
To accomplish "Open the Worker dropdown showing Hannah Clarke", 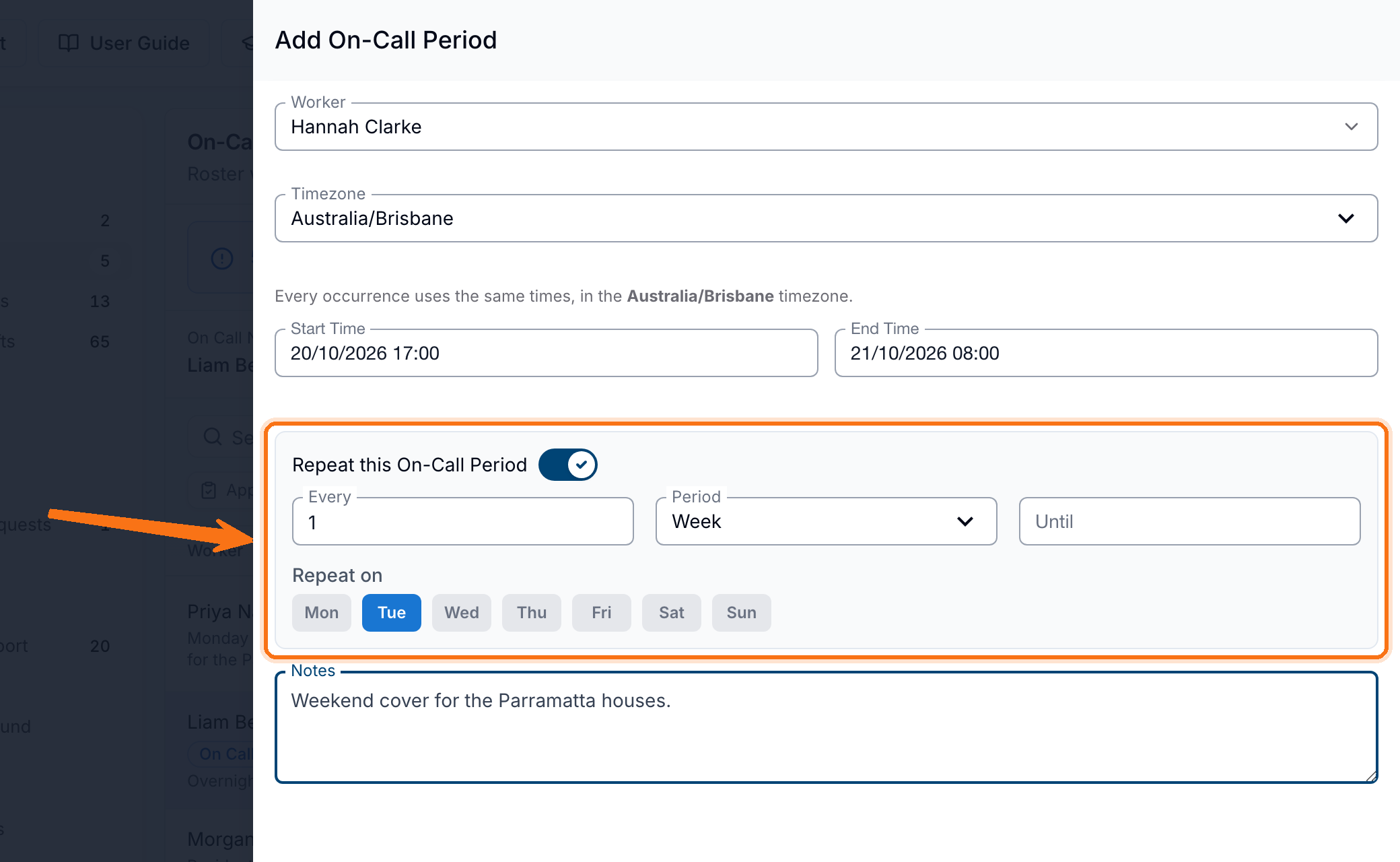I will 826,127.
